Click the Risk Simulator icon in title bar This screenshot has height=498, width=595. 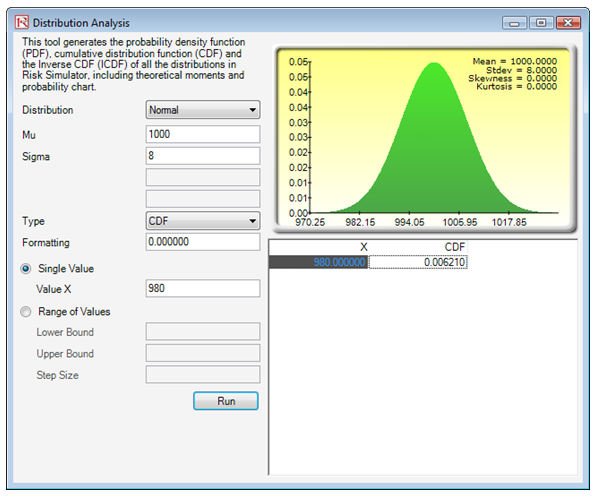[x=22, y=22]
